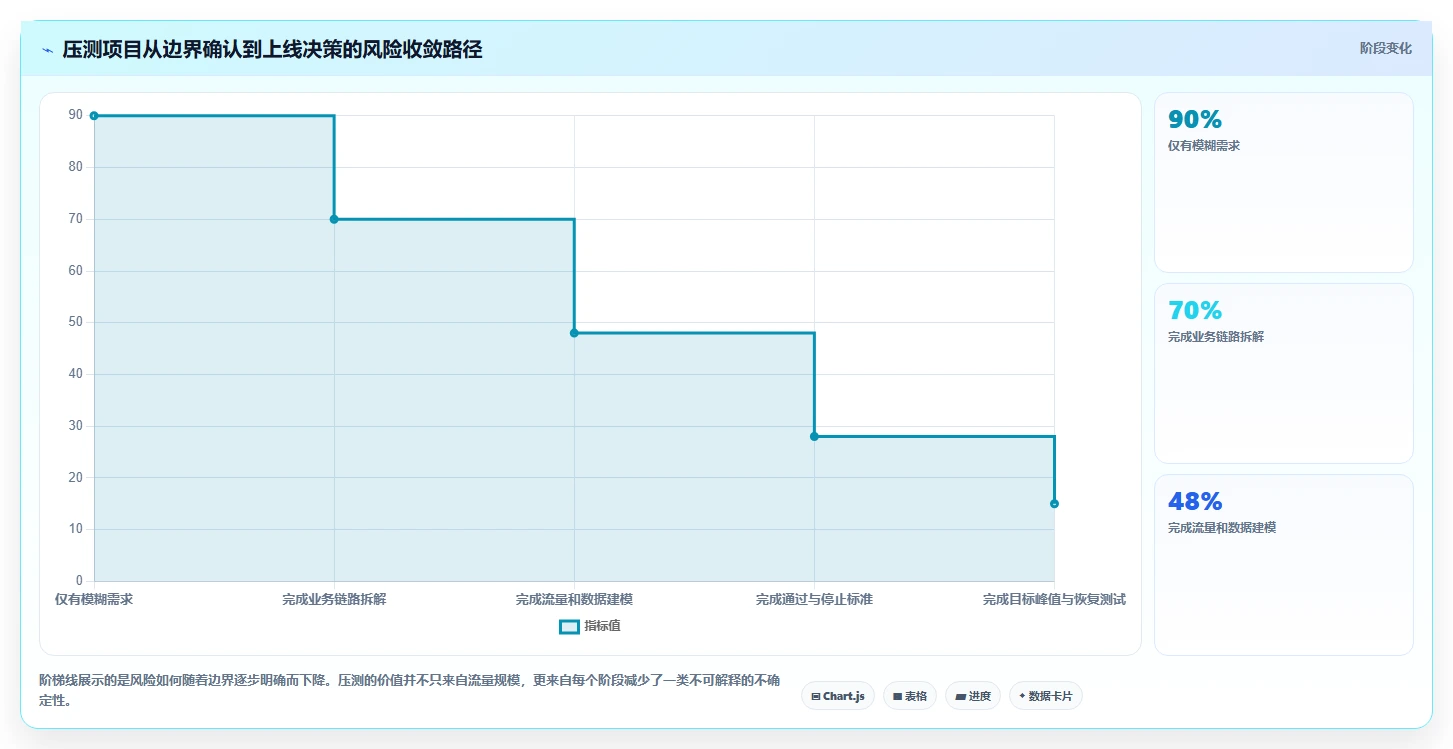Toggle the 指标值 legend item
The width and height of the screenshot is (1453, 749).
[590, 626]
